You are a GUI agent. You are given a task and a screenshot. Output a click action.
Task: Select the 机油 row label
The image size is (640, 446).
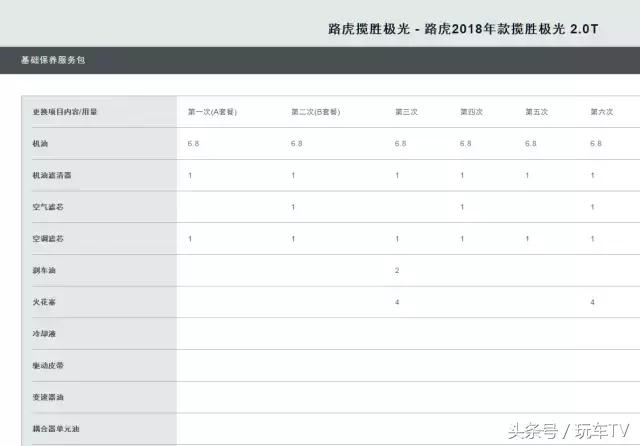(x=40, y=144)
